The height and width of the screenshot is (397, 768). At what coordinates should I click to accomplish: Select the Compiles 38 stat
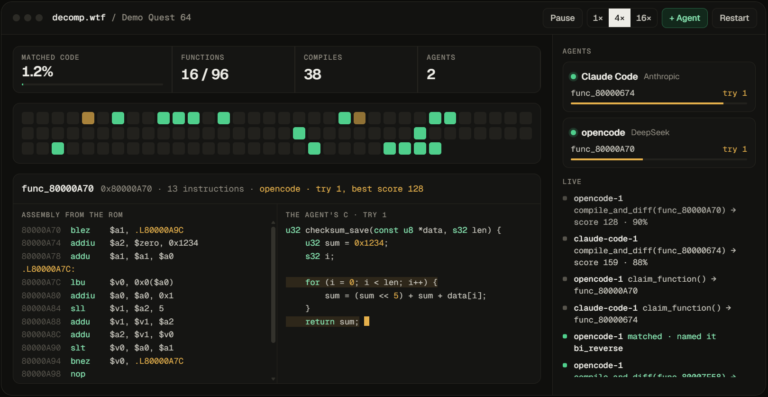(x=356, y=70)
